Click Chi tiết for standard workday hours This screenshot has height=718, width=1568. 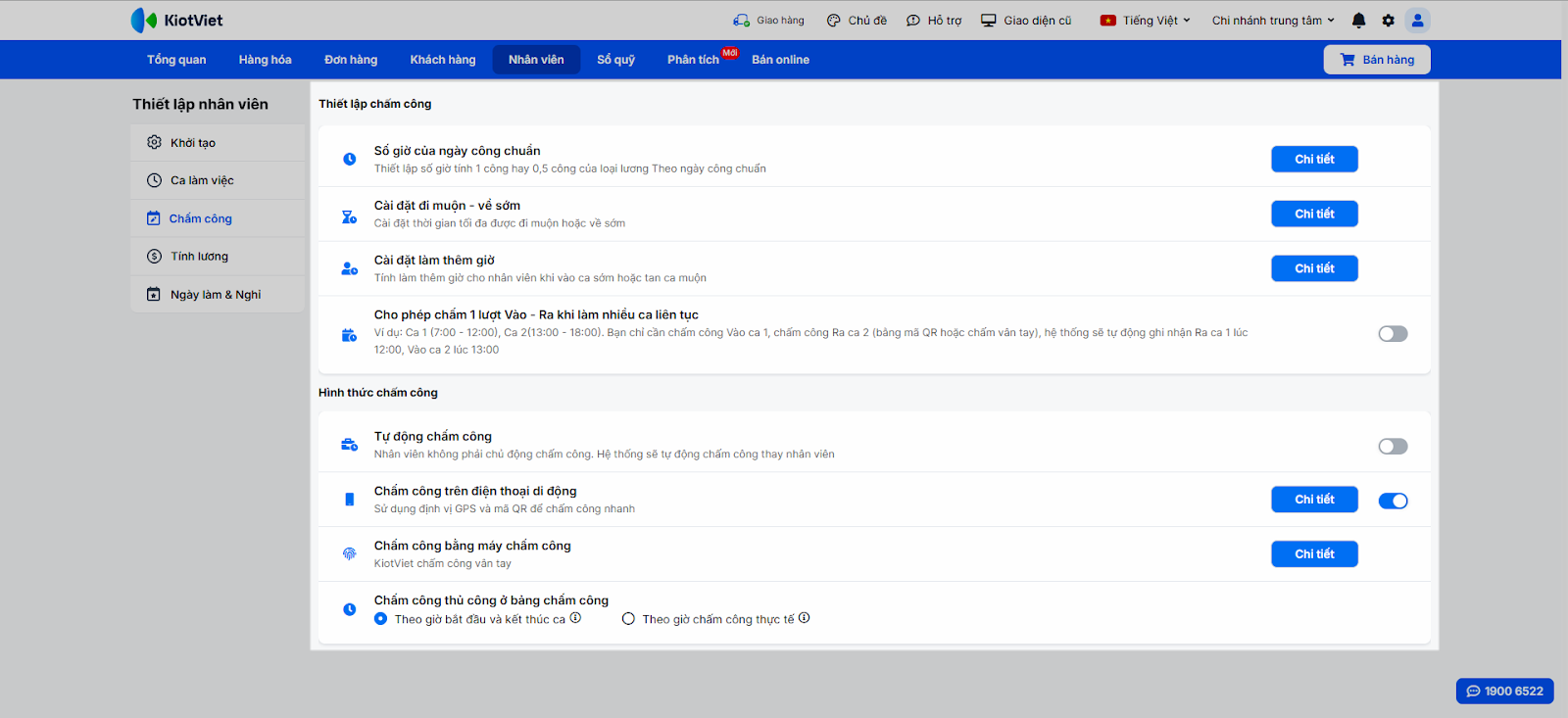(x=1314, y=159)
